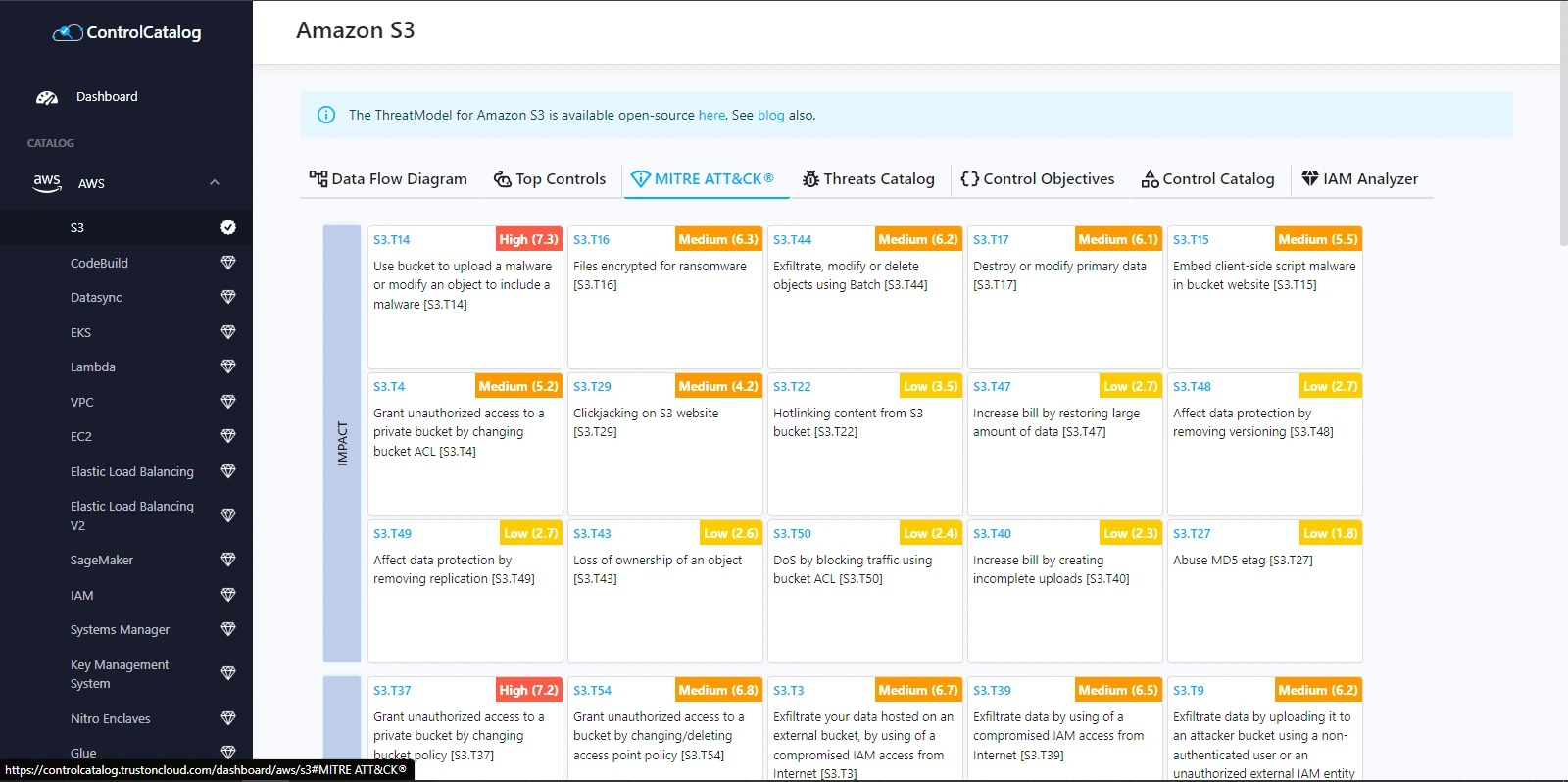The height and width of the screenshot is (782, 1568).
Task: Switch to the Top Controls tab
Action: (550, 178)
